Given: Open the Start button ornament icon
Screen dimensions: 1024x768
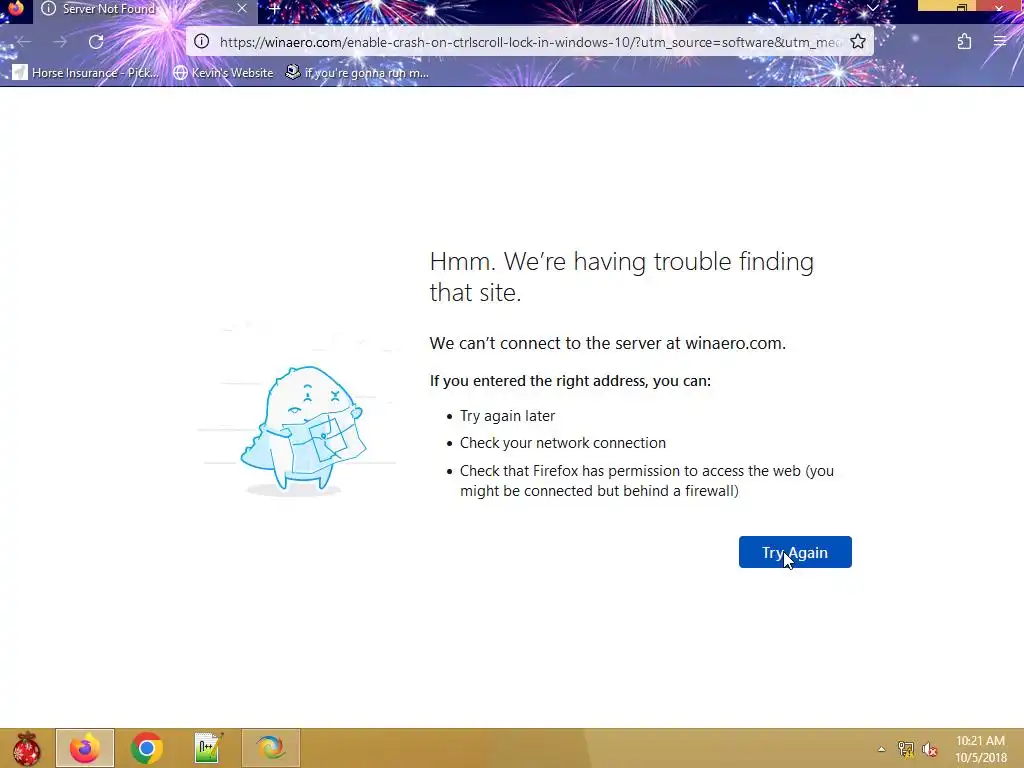Looking at the screenshot, I should click(x=26, y=748).
